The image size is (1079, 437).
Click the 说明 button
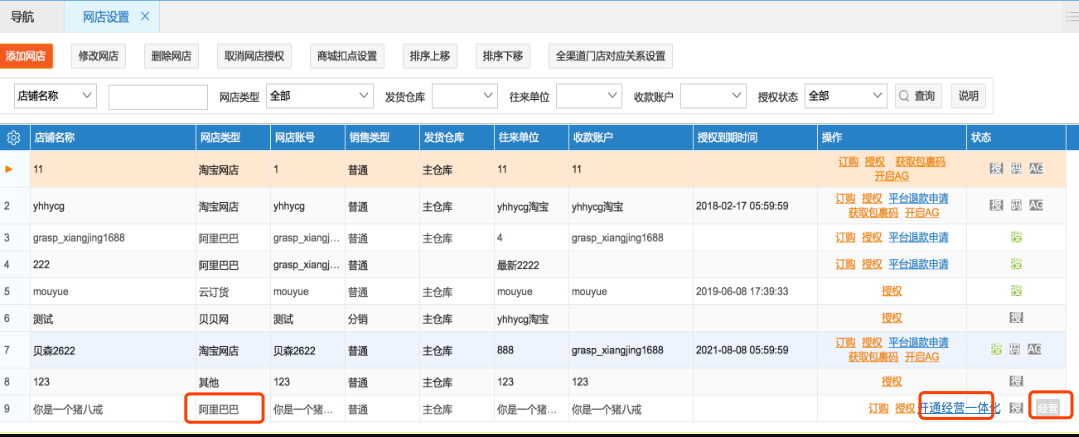(968, 96)
